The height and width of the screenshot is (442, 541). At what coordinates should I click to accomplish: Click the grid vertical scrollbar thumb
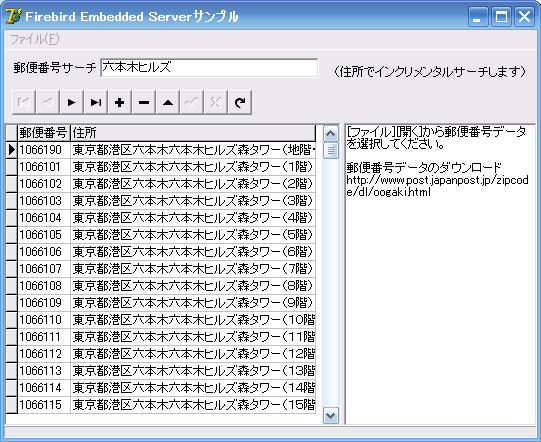click(x=331, y=150)
